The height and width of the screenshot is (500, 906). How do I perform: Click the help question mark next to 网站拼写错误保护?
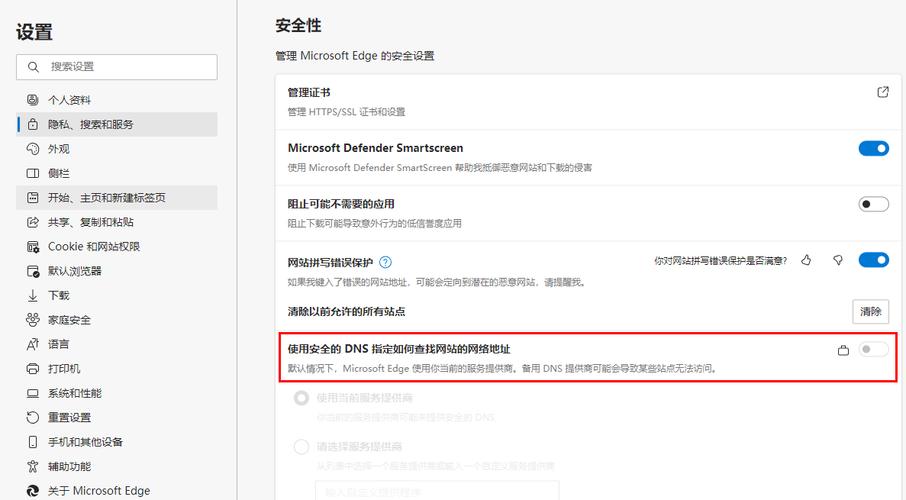385,262
